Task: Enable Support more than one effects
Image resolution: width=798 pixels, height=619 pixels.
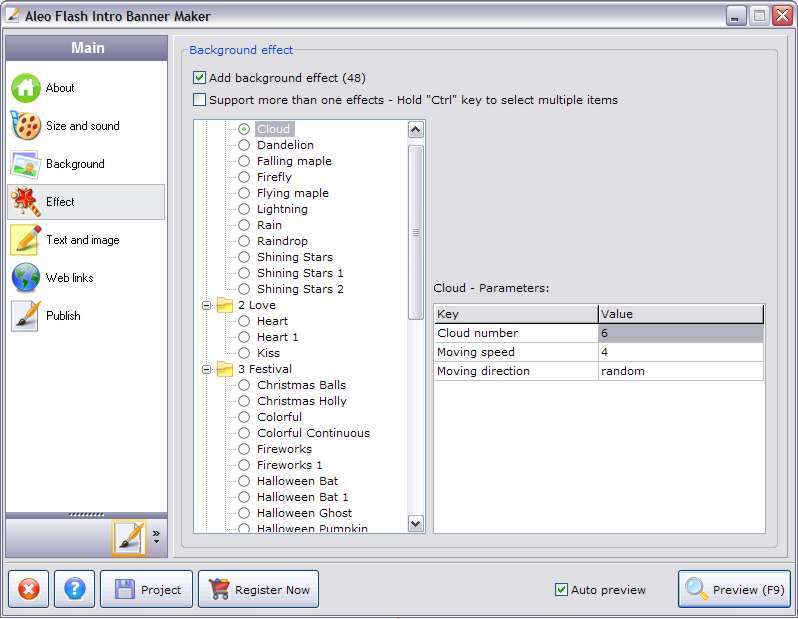Action: point(200,100)
